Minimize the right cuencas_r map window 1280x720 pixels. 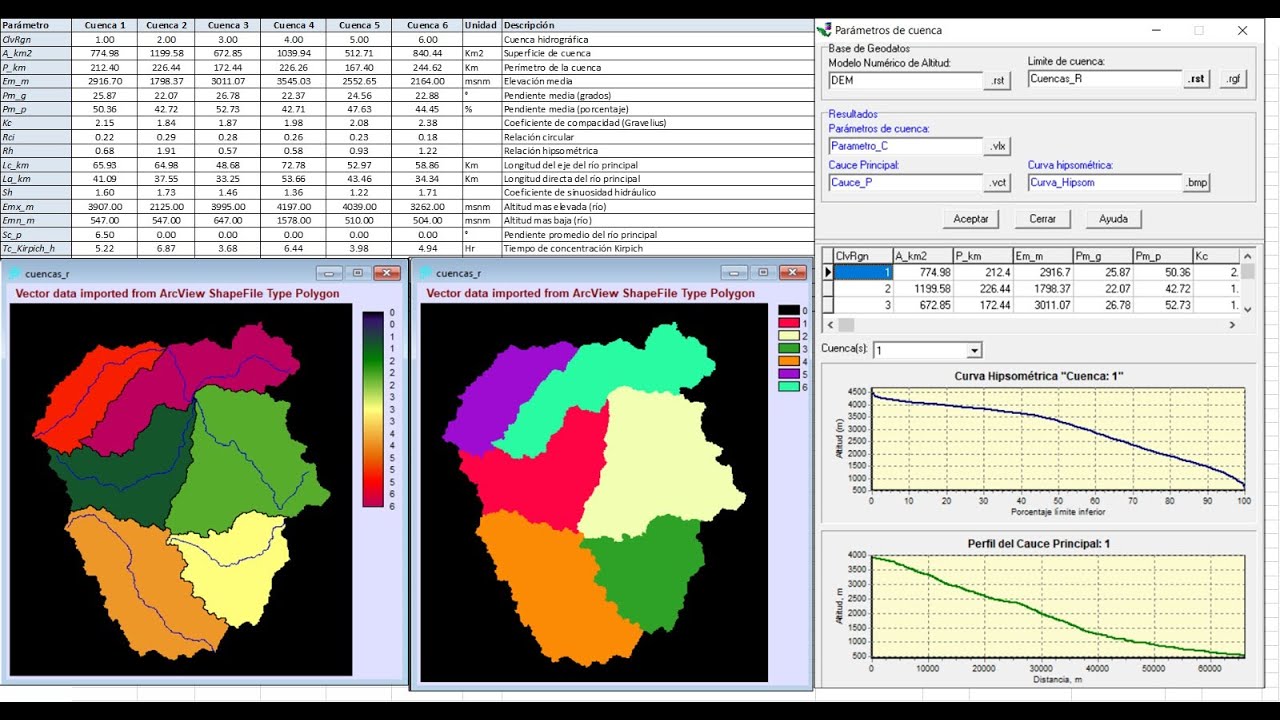tap(735, 272)
